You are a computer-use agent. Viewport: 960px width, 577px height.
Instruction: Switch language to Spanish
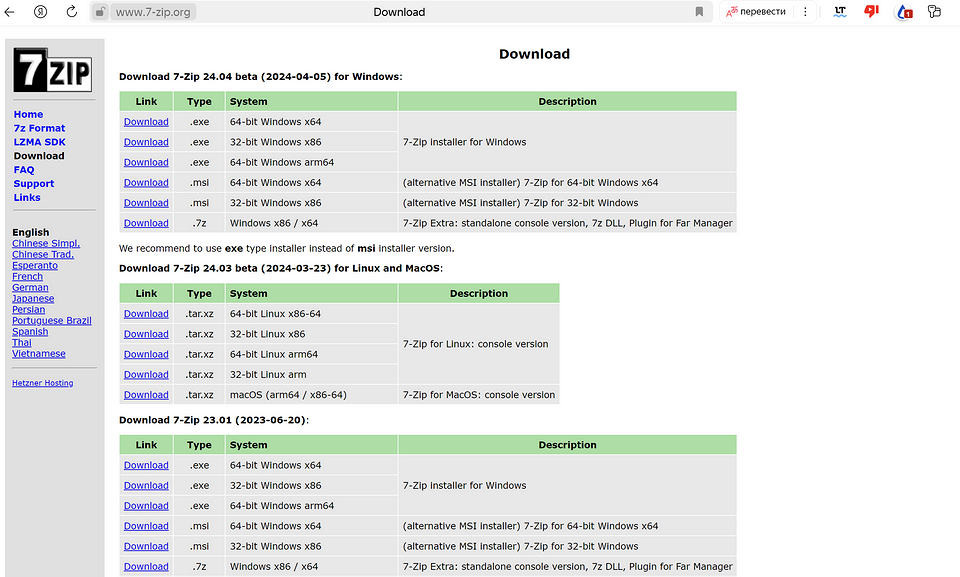click(30, 331)
